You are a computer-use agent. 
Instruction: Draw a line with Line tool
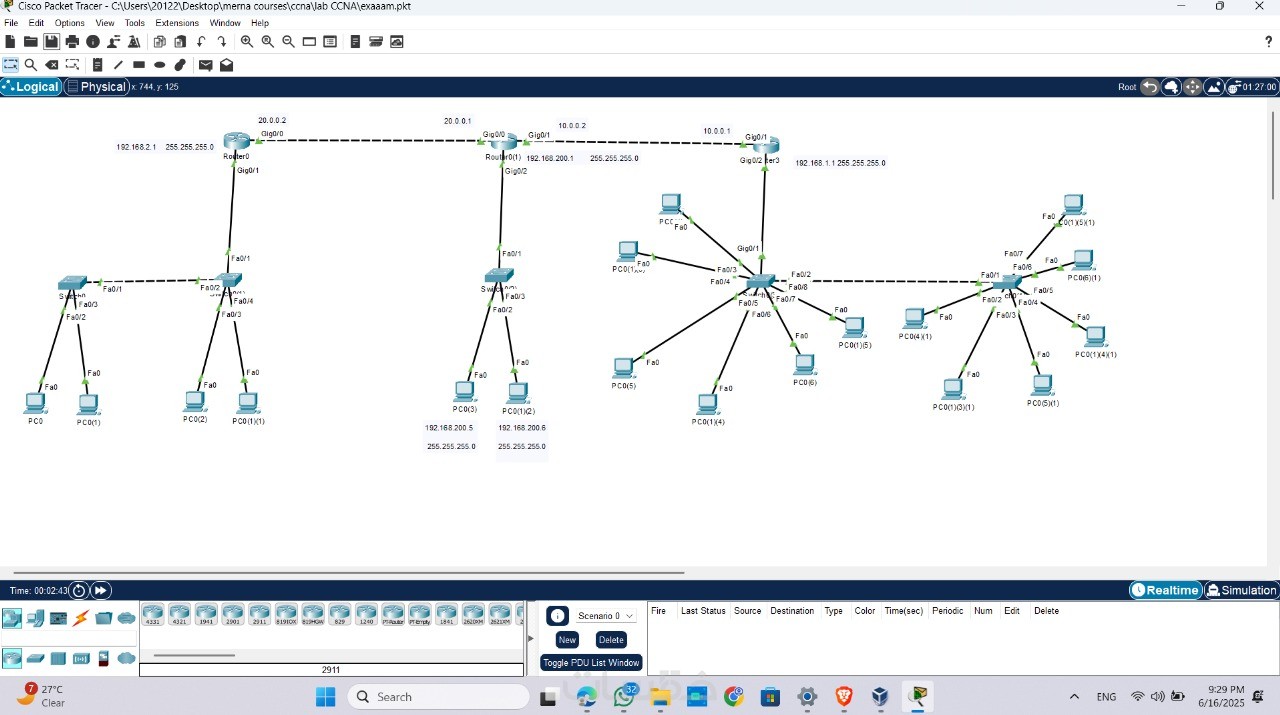[118, 65]
